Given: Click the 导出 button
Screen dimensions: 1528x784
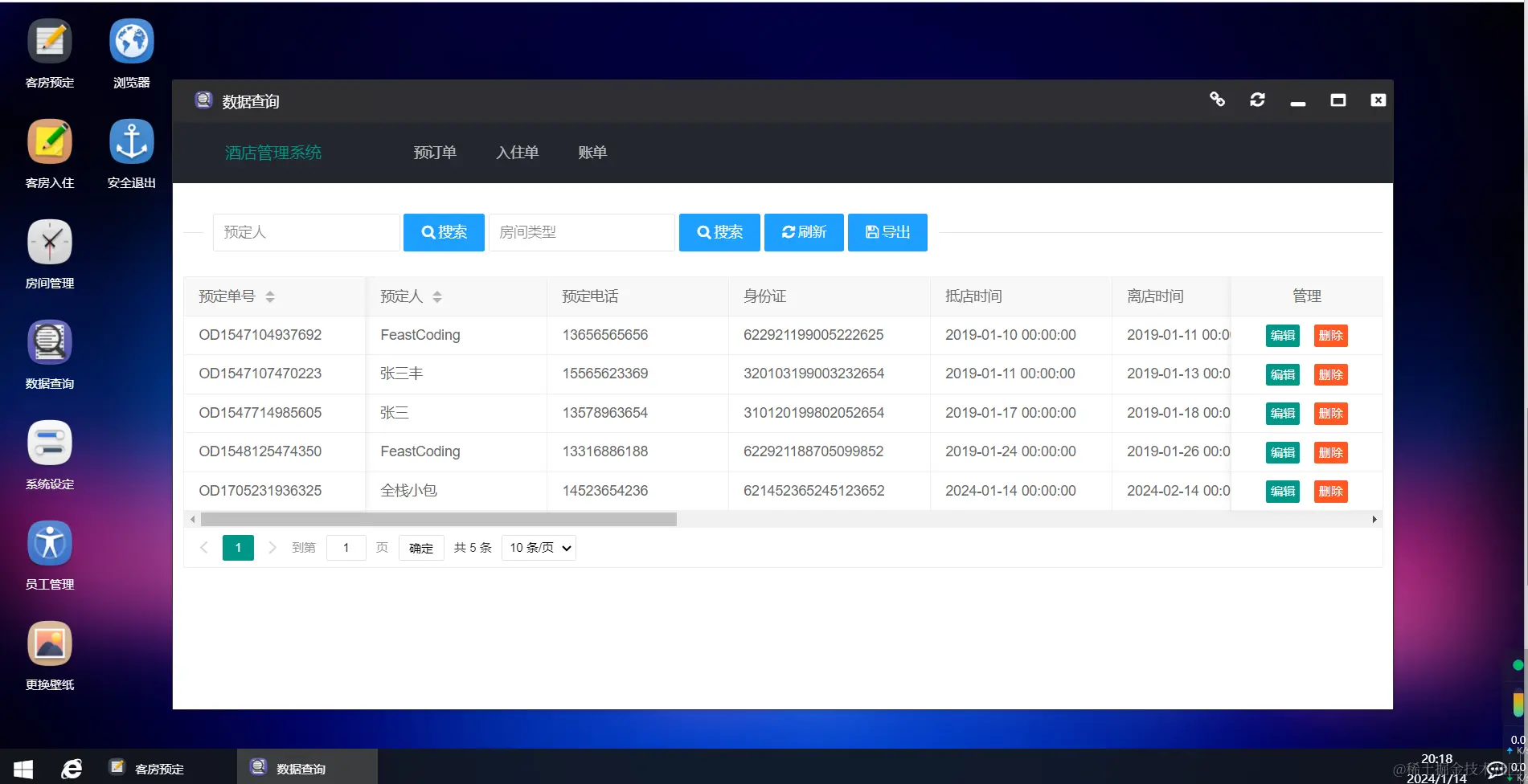Looking at the screenshot, I should 887,232.
